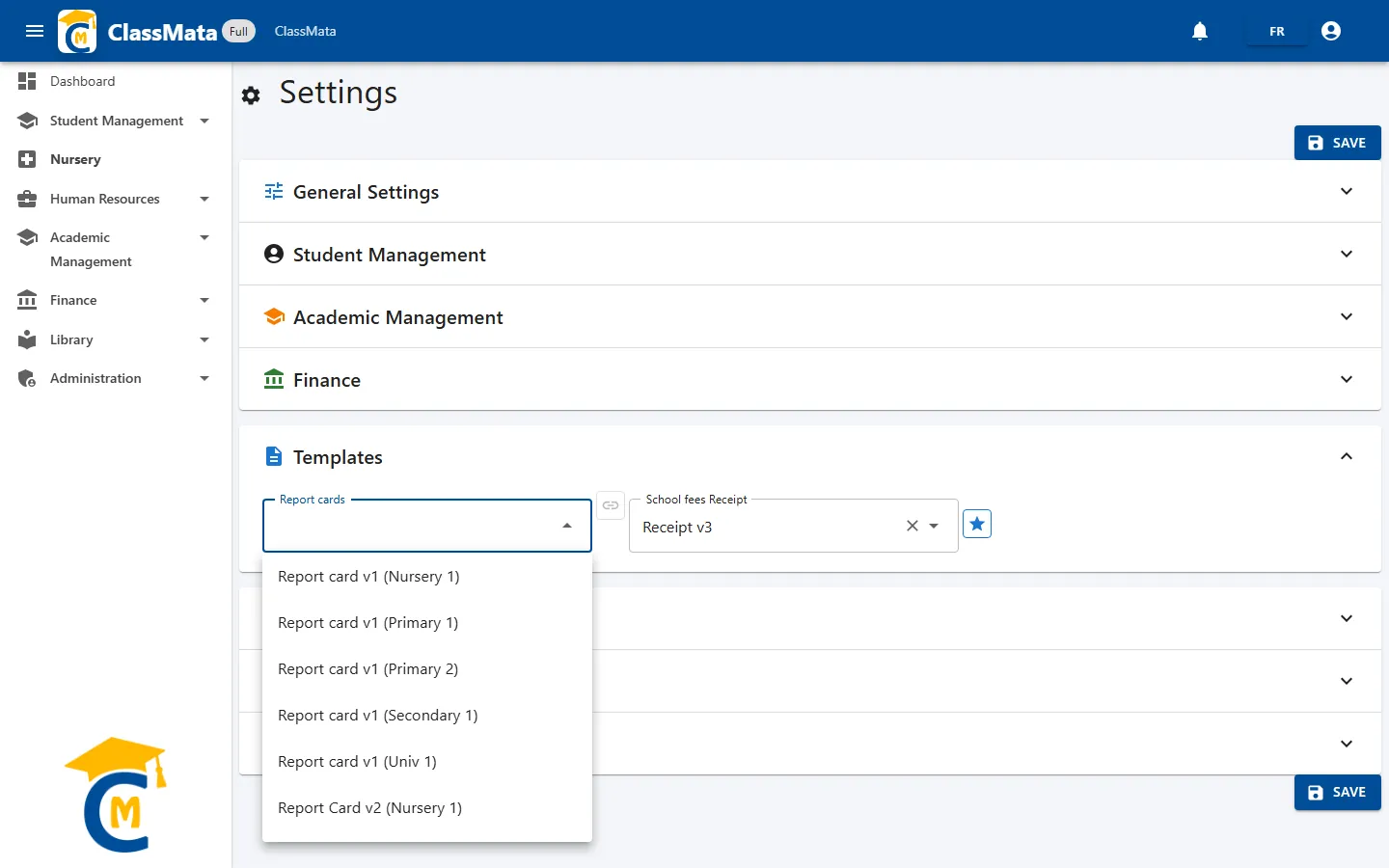Expand the Student Management settings section
This screenshot has width=1389, height=868.
pos(1347,254)
